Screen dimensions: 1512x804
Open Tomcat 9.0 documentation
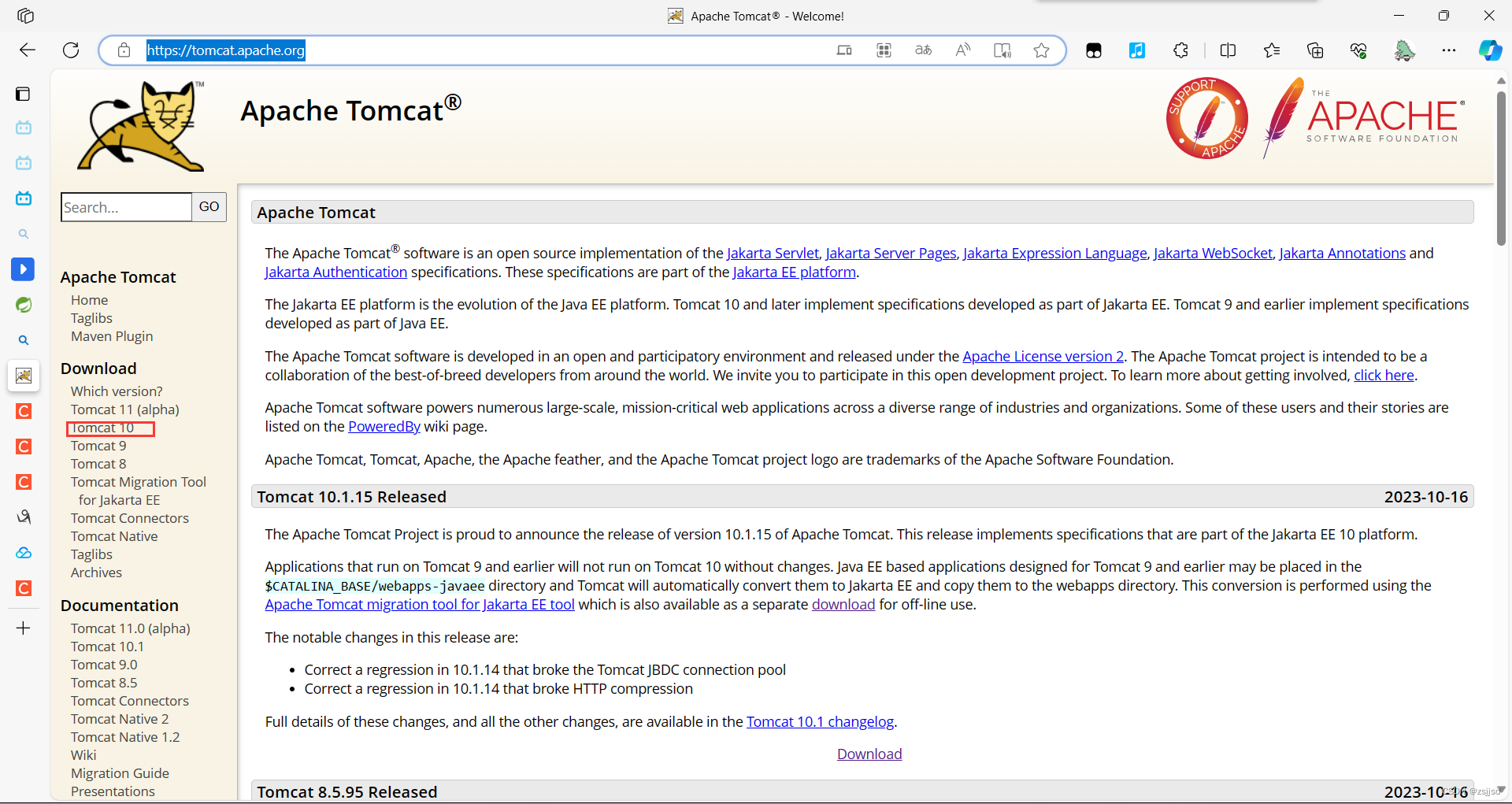coord(104,665)
